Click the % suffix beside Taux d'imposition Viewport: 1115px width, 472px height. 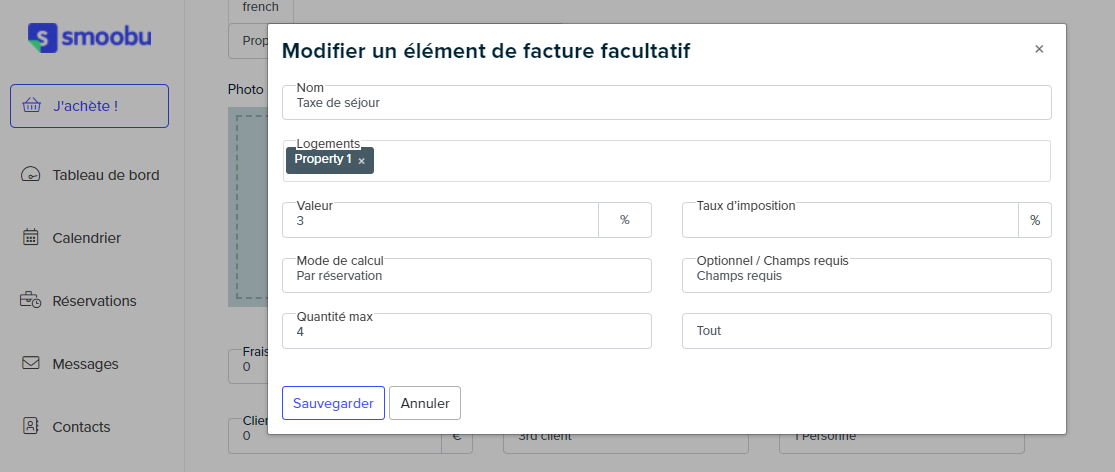click(x=1035, y=220)
